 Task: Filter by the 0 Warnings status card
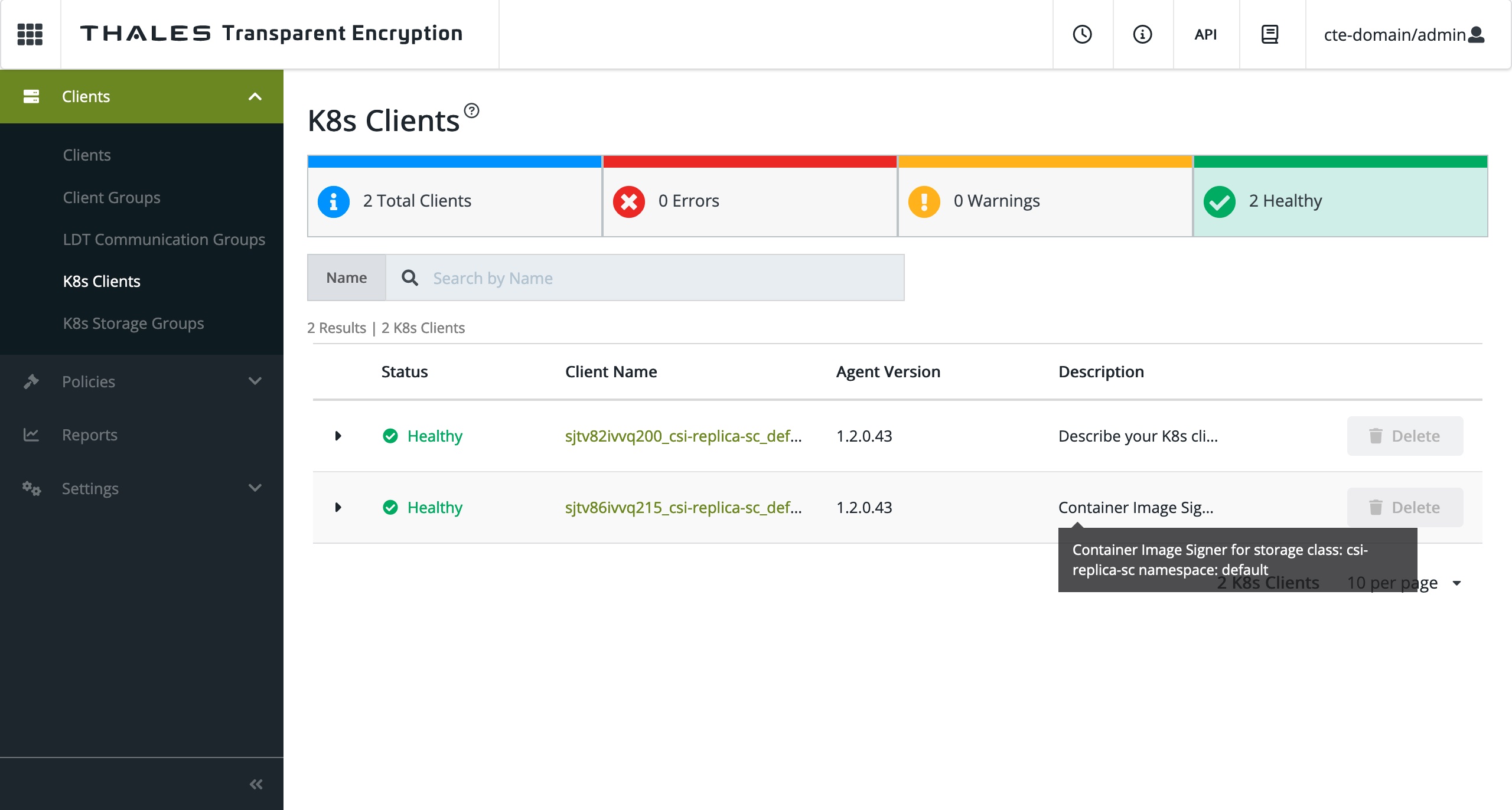point(1045,201)
